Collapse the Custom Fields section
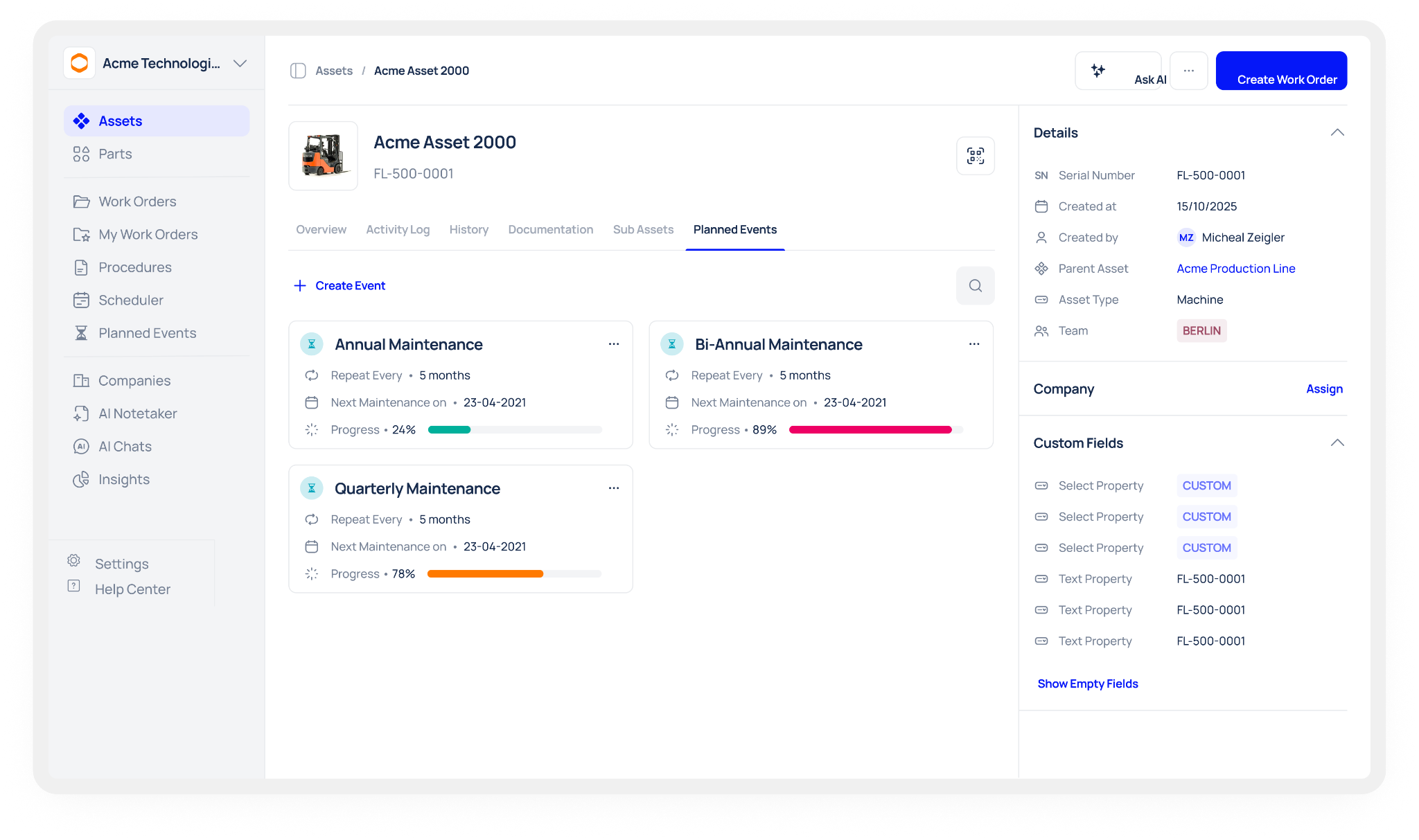 click(1337, 443)
